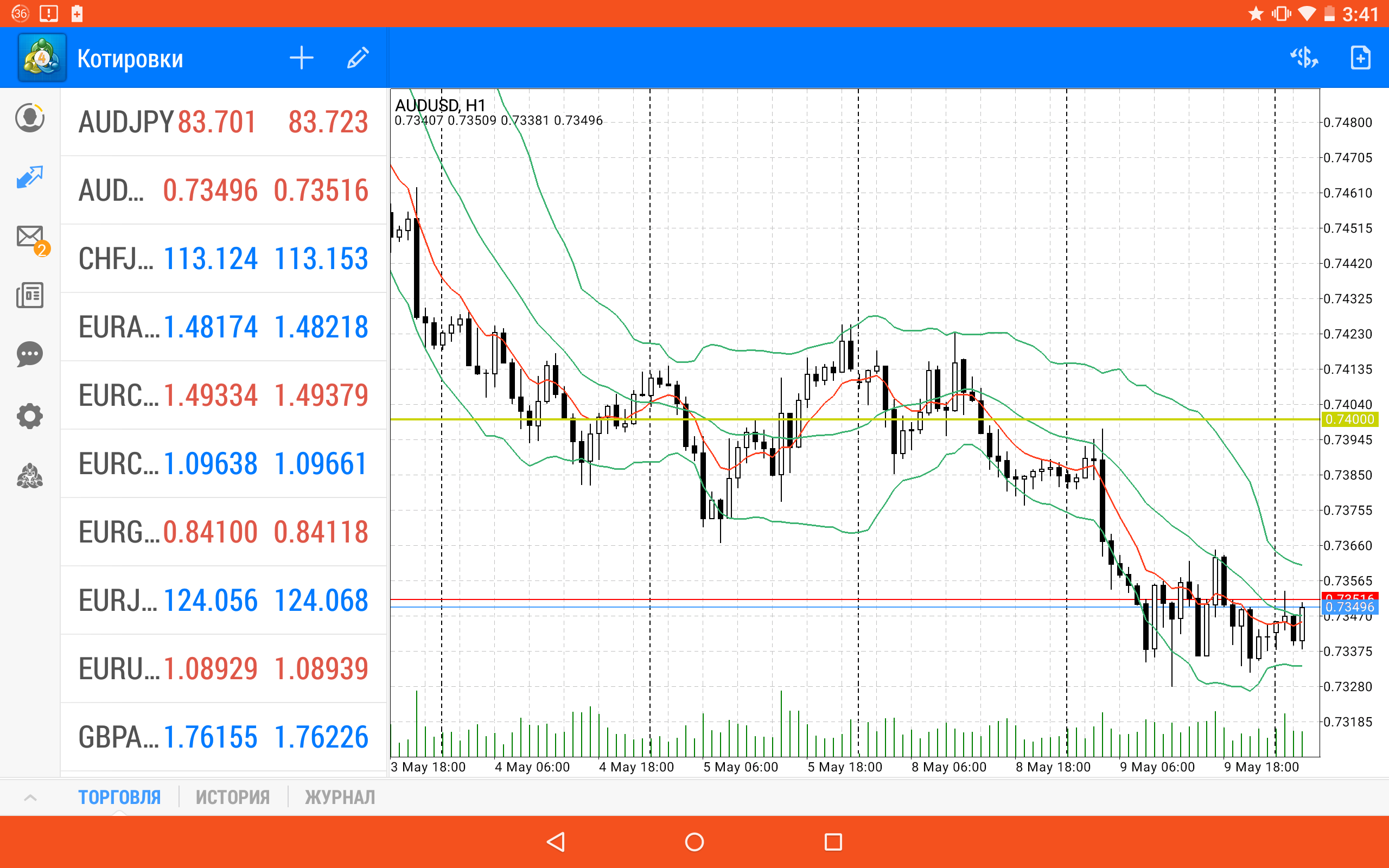Select the EURC... 1.09638 quote row
Image resolution: width=1389 pixels, height=868 pixels.
(x=224, y=463)
